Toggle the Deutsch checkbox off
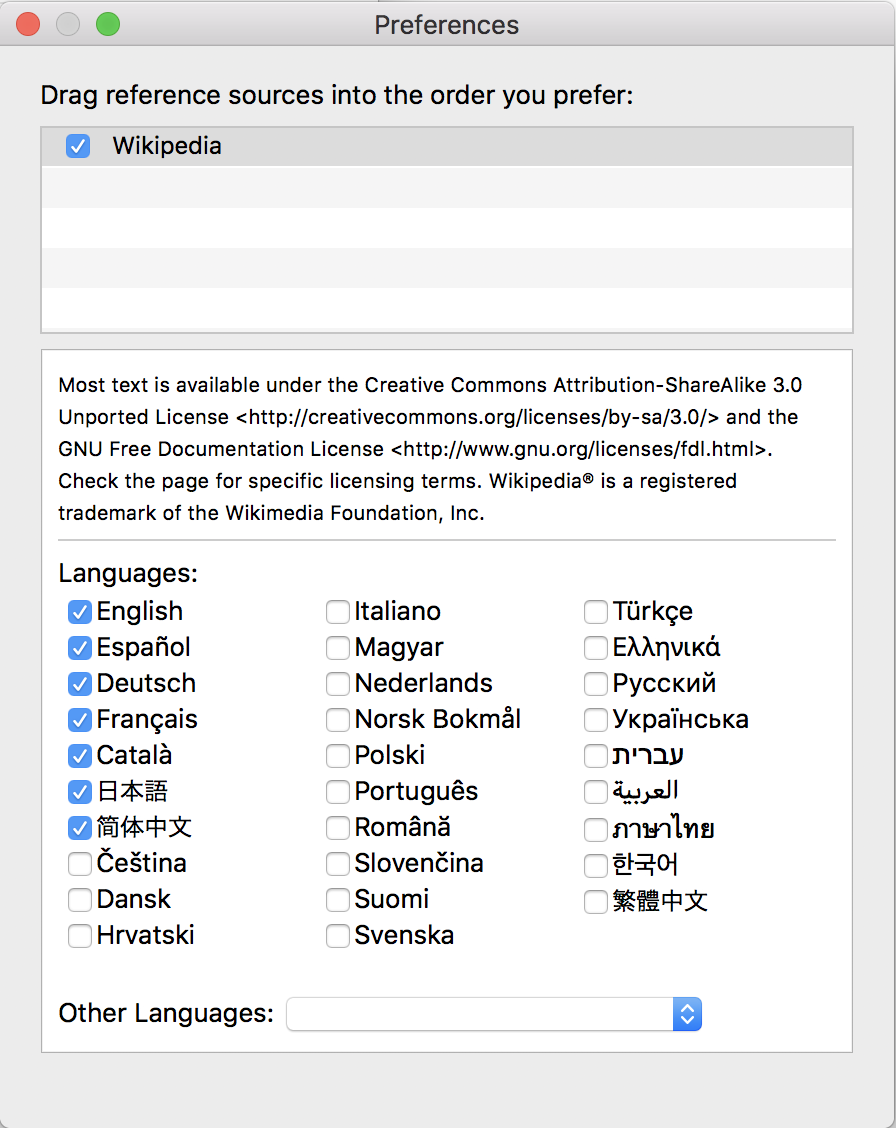 (x=80, y=684)
